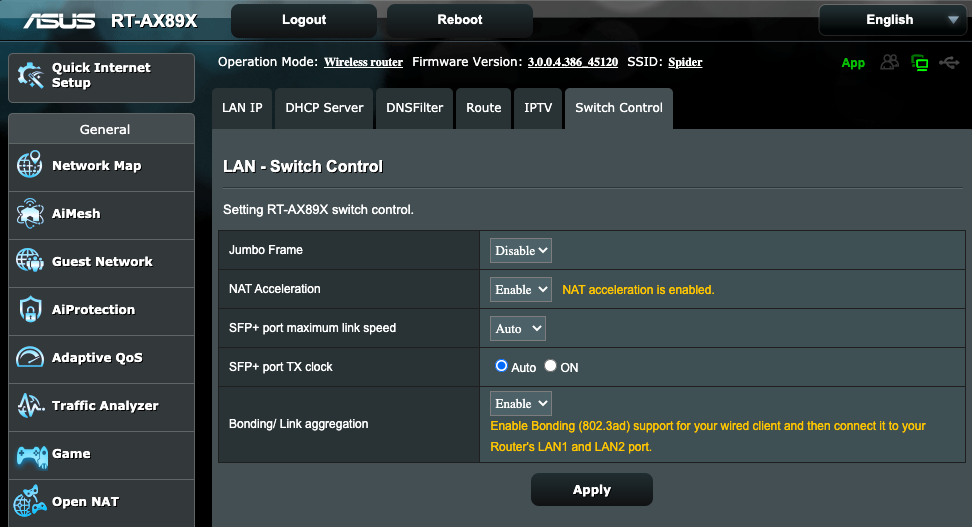Click the Logout button
The image size is (972, 527).
coord(304,20)
